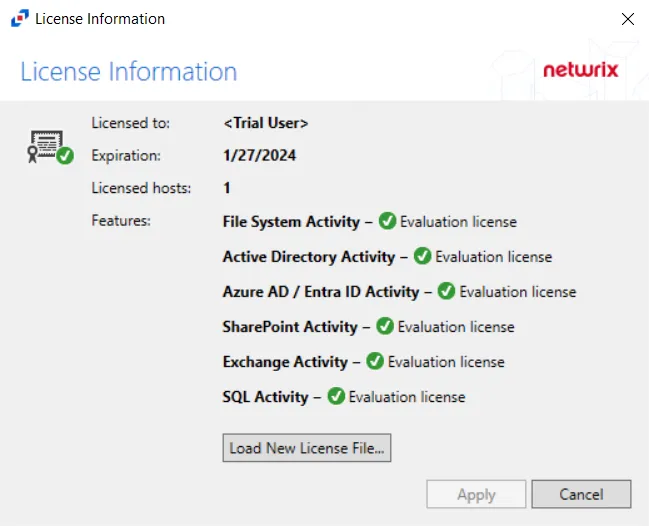Click Evaluation license text beside SharePoint Activity
The width and height of the screenshot is (649, 526).
[456, 327]
